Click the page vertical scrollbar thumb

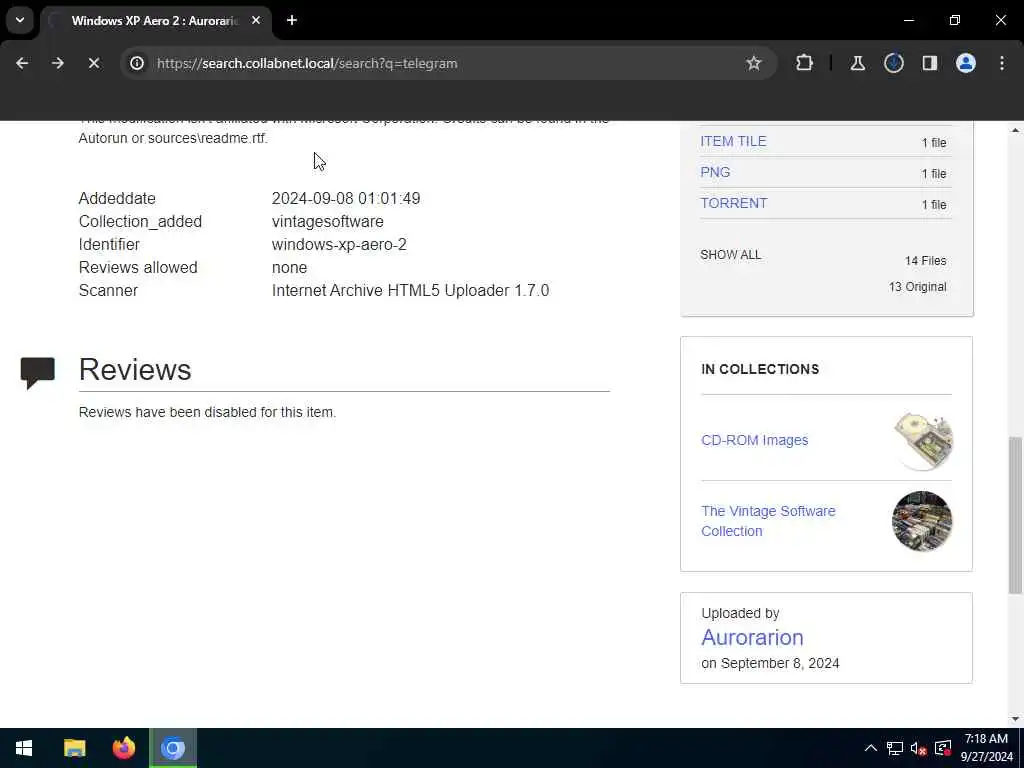pos(1015,515)
